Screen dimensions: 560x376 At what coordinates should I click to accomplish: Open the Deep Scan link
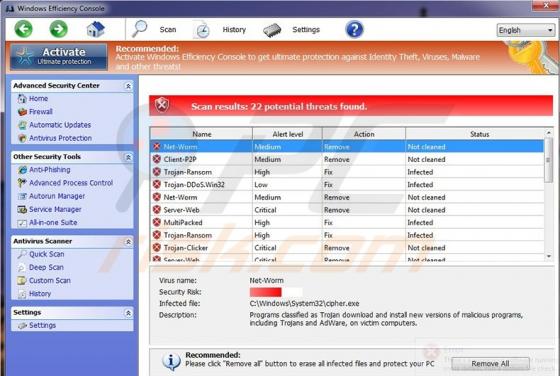pyautogui.click(x=46, y=267)
